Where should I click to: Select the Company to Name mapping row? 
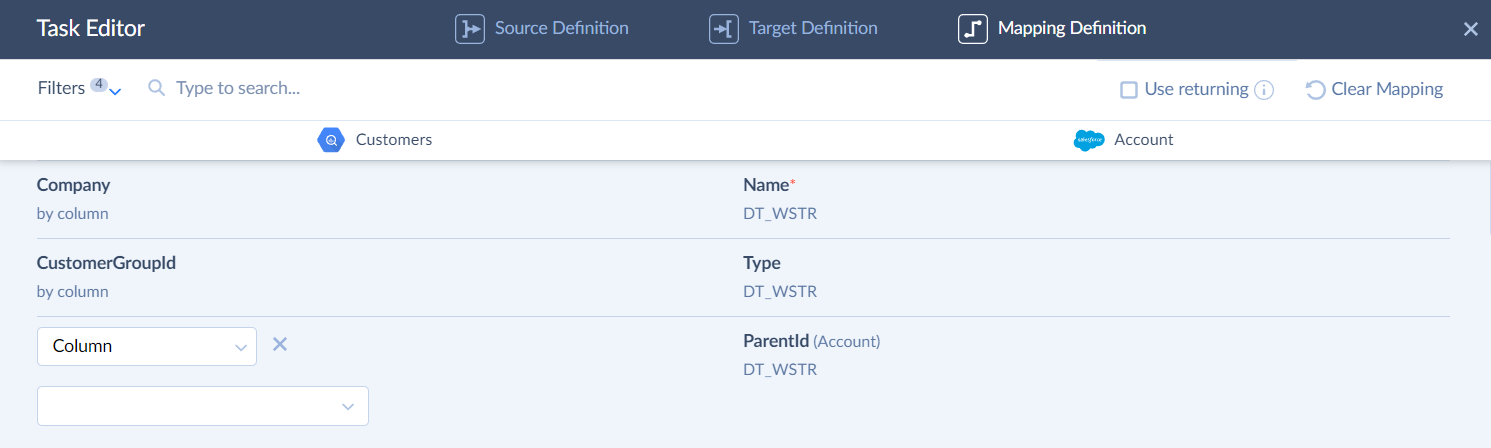(743, 199)
